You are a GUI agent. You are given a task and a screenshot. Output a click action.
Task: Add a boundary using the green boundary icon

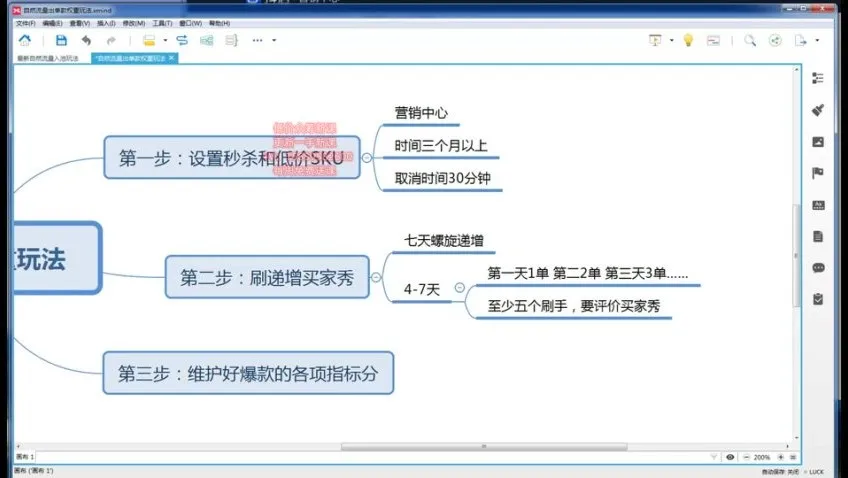pyautogui.click(x=207, y=40)
